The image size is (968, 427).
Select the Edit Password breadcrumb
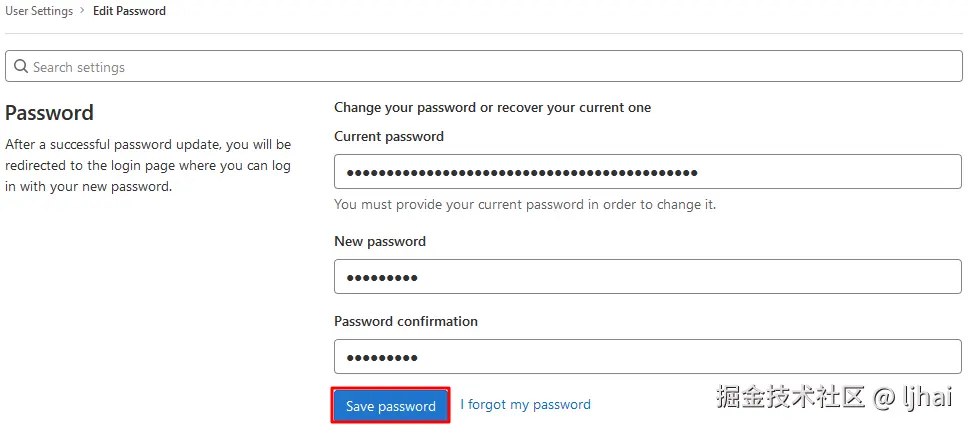(x=130, y=11)
